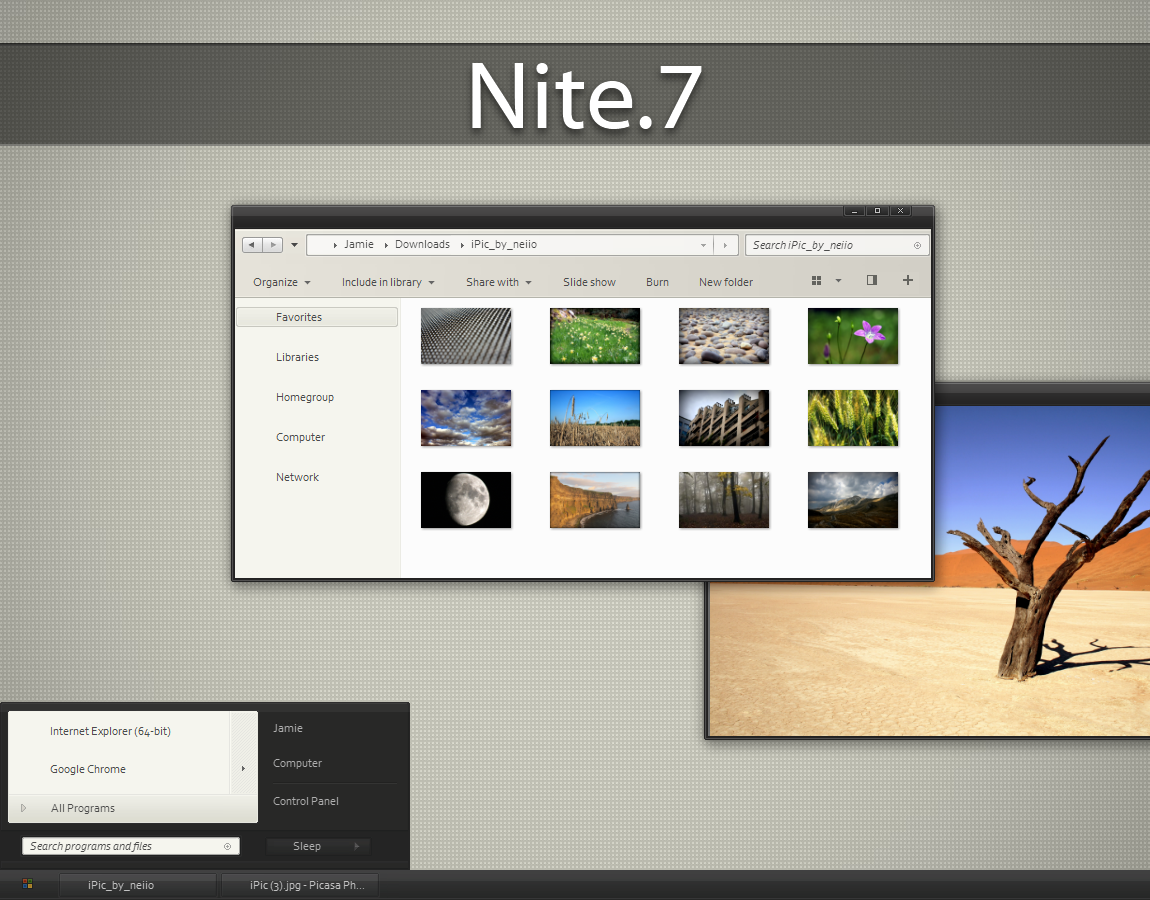The image size is (1150, 900).
Task: Expand the Organize menu
Action: coord(282,282)
